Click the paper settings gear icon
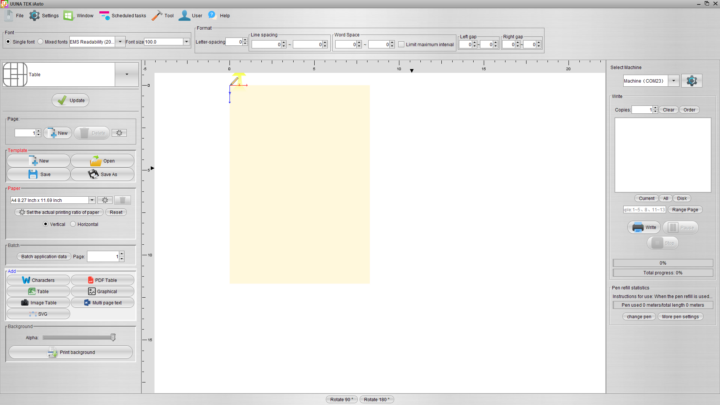This screenshot has height=405, width=720. click(x=105, y=200)
